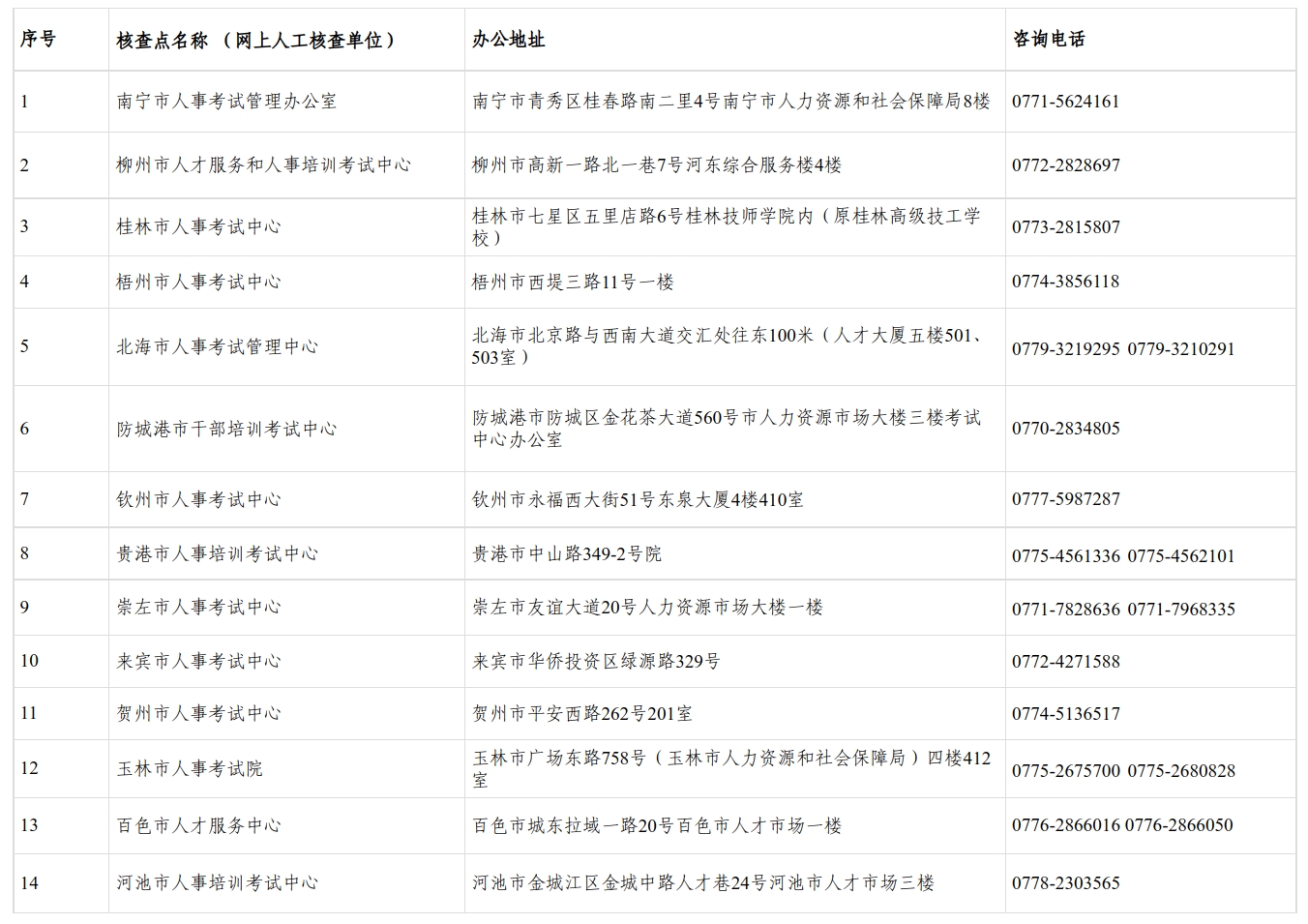
Task: Click phone number 0771-5624161
Action: pyautogui.click(x=1065, y=100)
